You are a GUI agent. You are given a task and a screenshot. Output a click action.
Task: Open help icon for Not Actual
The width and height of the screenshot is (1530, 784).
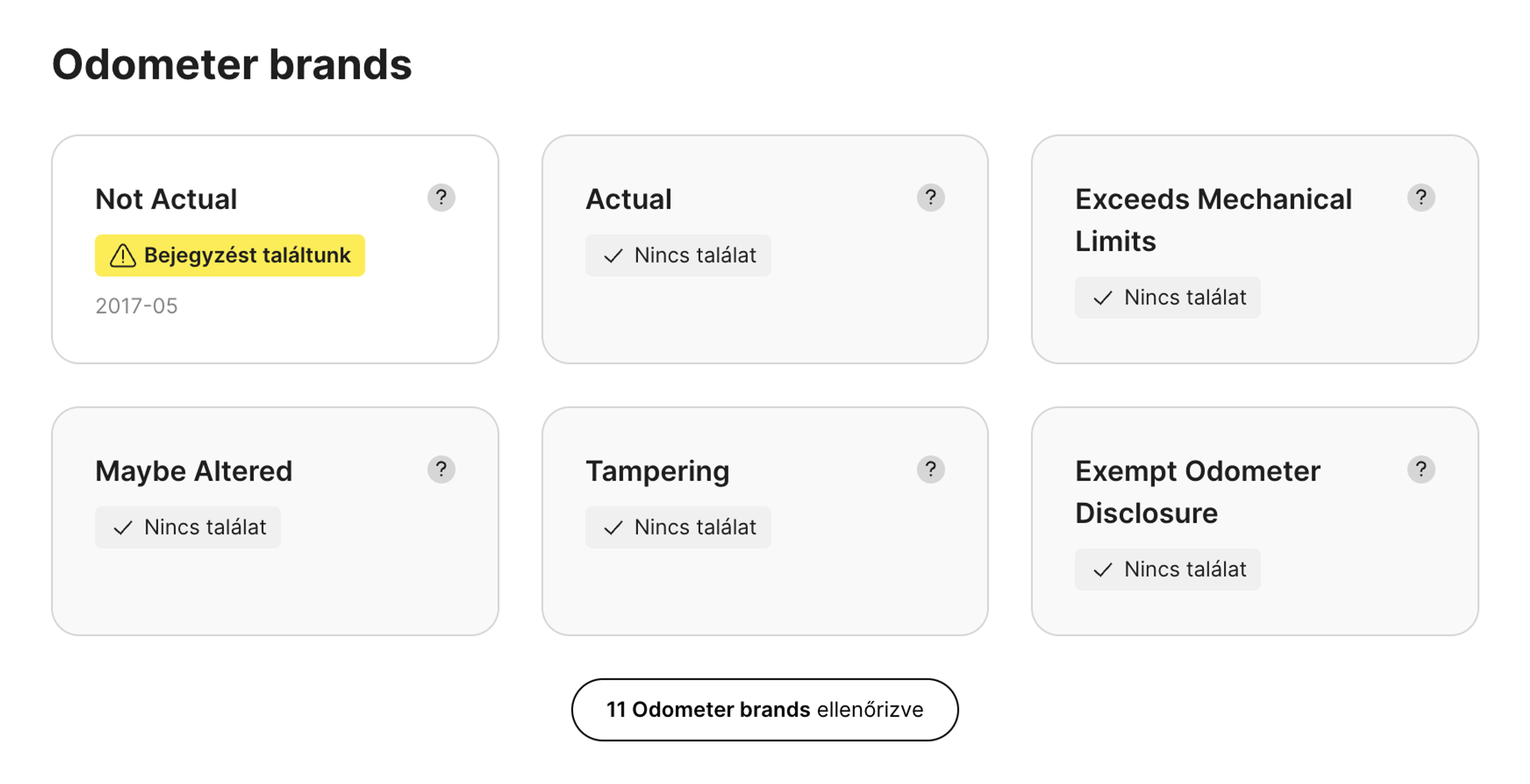[x=441, y=197]
